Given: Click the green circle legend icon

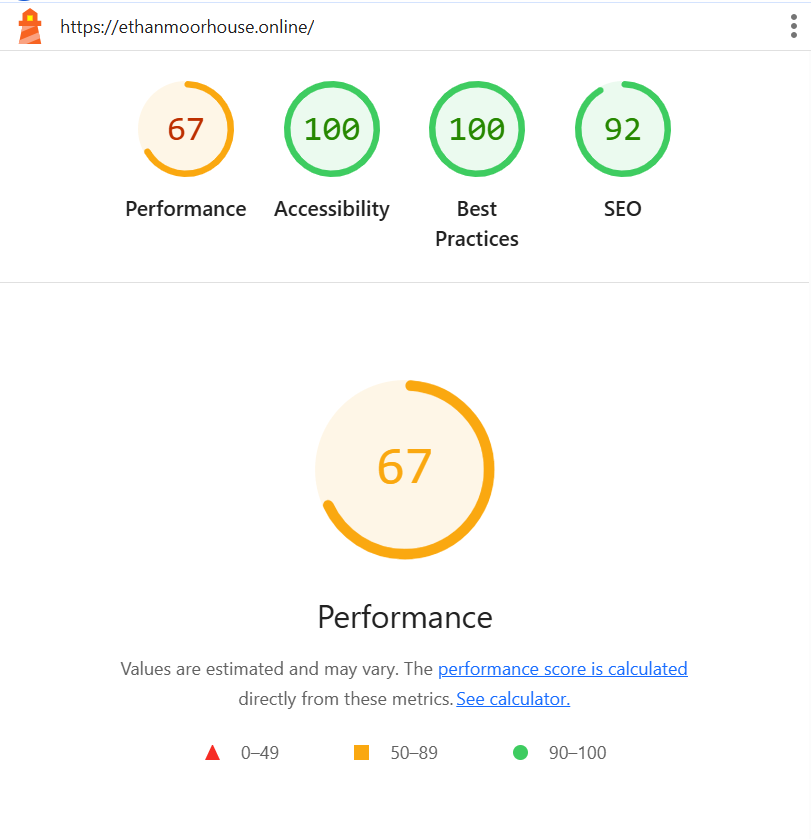Looking at the screenshot, I should point(520,753).
